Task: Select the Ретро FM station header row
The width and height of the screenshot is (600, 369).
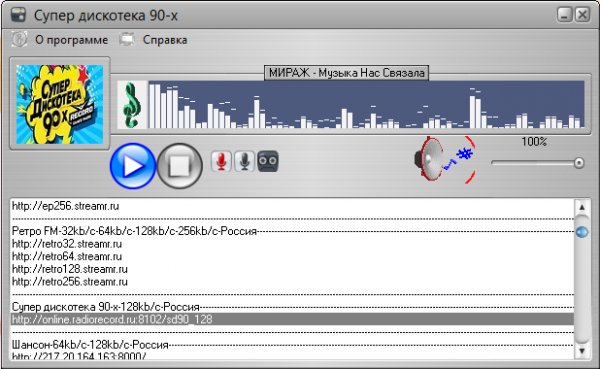Action: coord(292,231)
